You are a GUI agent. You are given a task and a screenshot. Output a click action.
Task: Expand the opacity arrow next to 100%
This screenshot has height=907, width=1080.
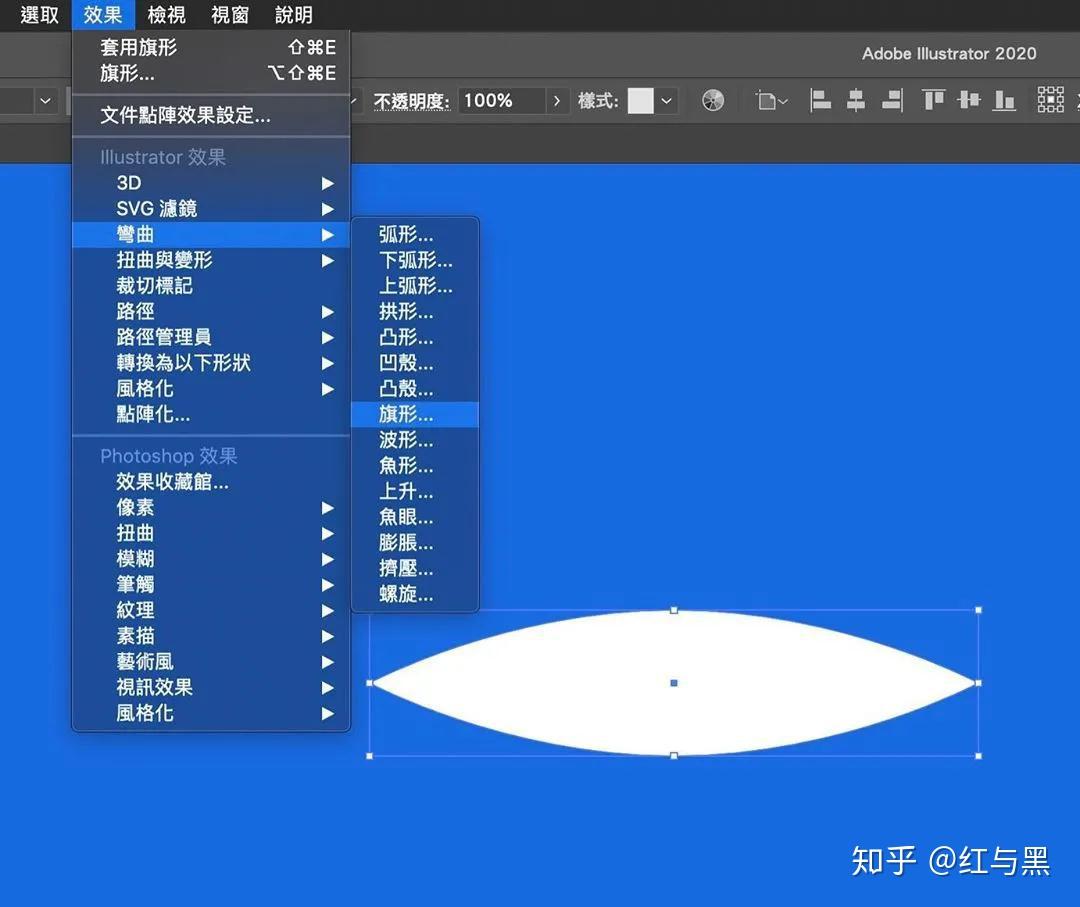coord(557,101)
